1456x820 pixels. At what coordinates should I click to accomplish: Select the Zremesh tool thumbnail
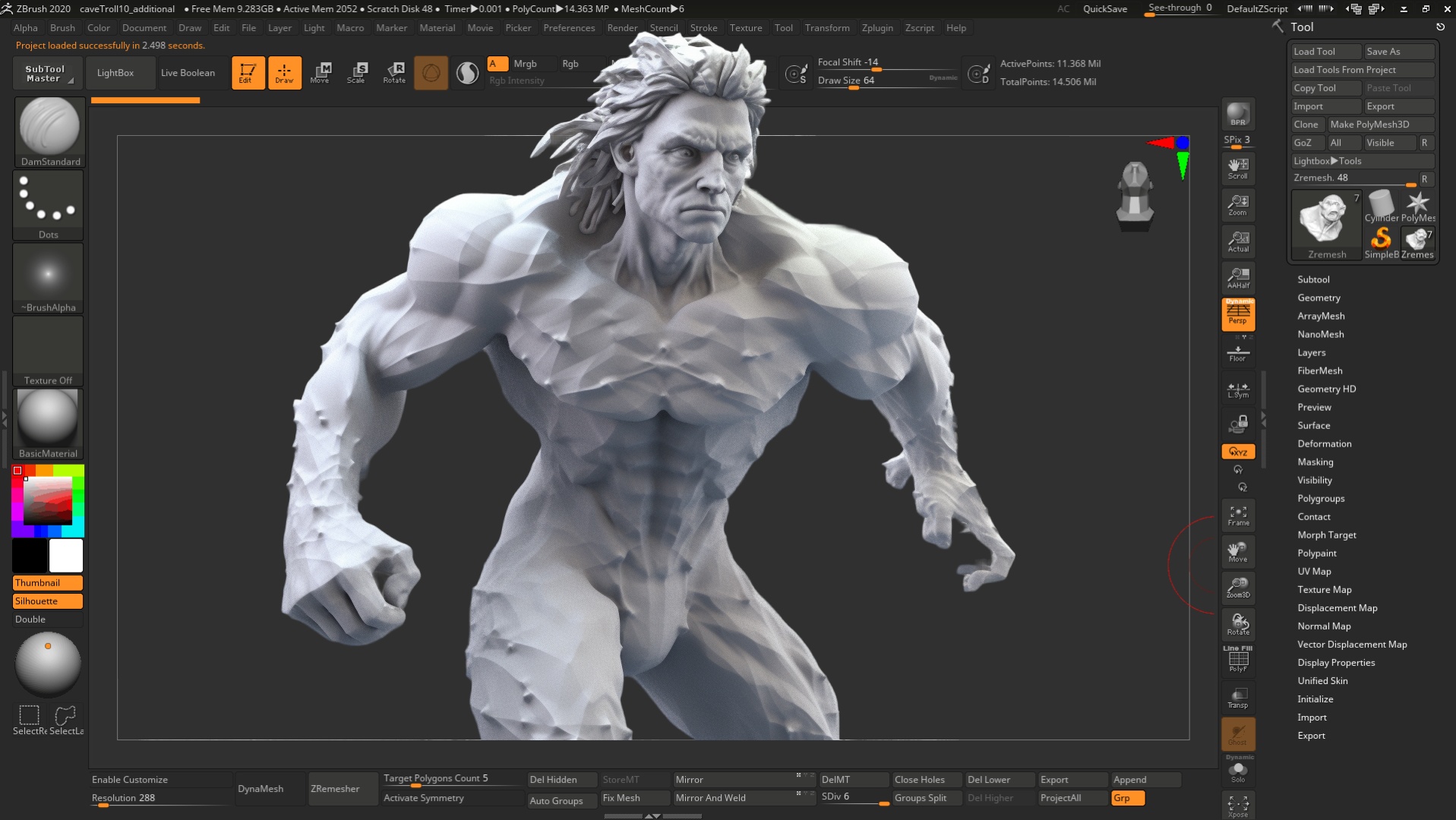tap(1326, 224)
